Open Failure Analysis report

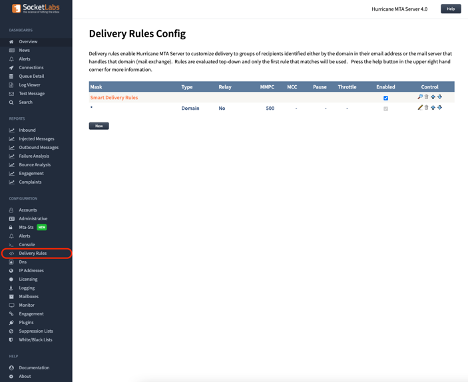34,156
